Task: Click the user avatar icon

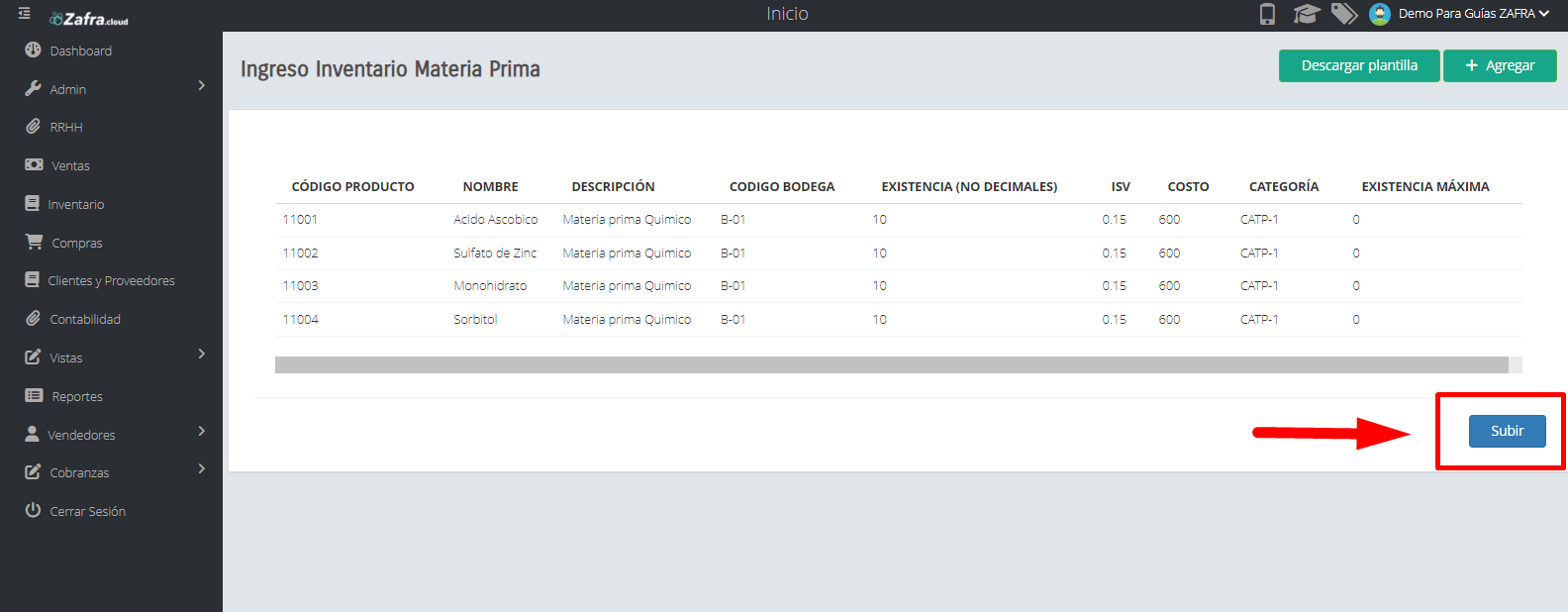Action: (x=1380, y=14)
